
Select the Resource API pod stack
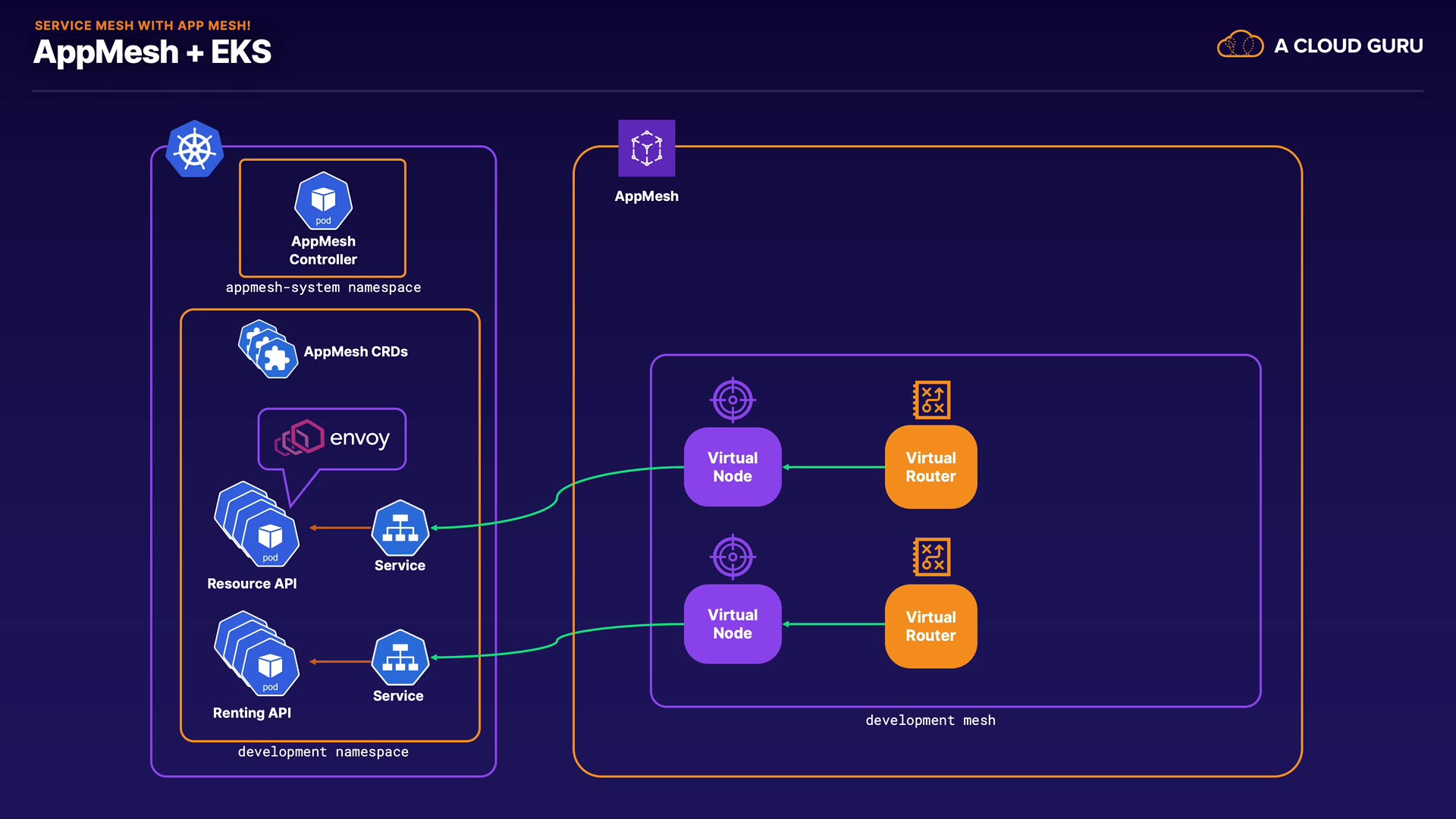click(258, 525)
